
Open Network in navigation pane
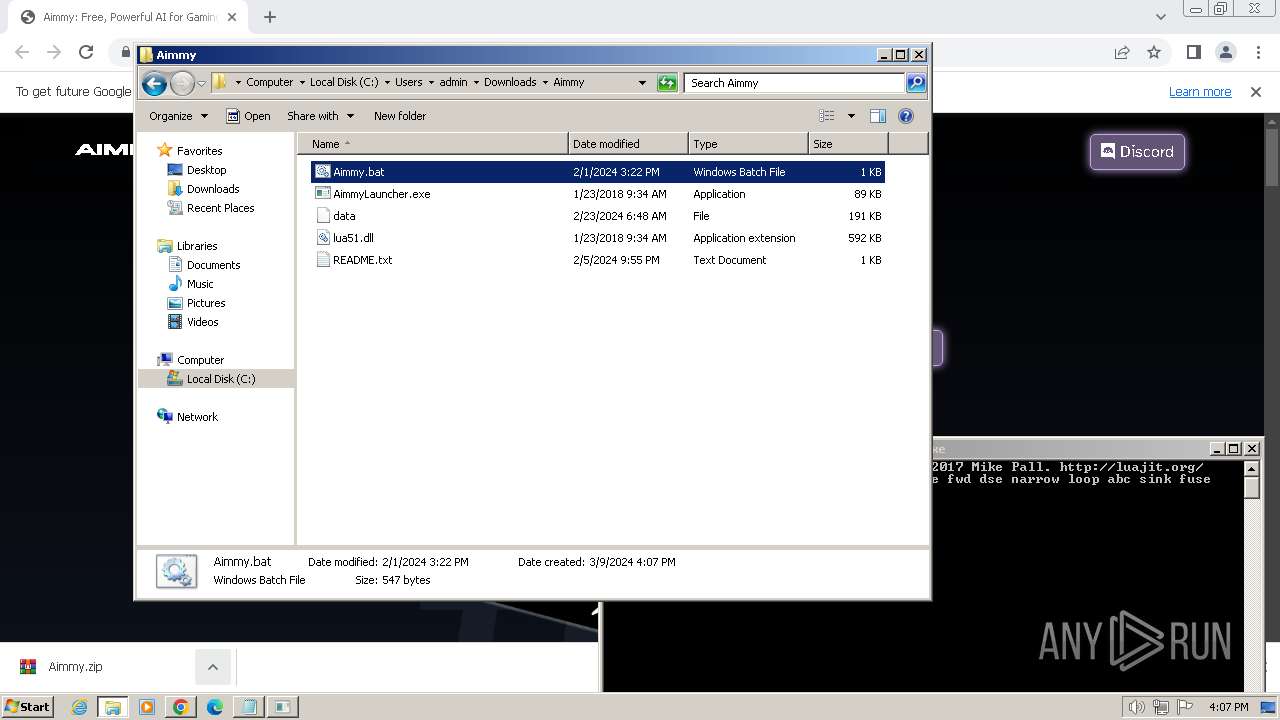coord(197,417)
